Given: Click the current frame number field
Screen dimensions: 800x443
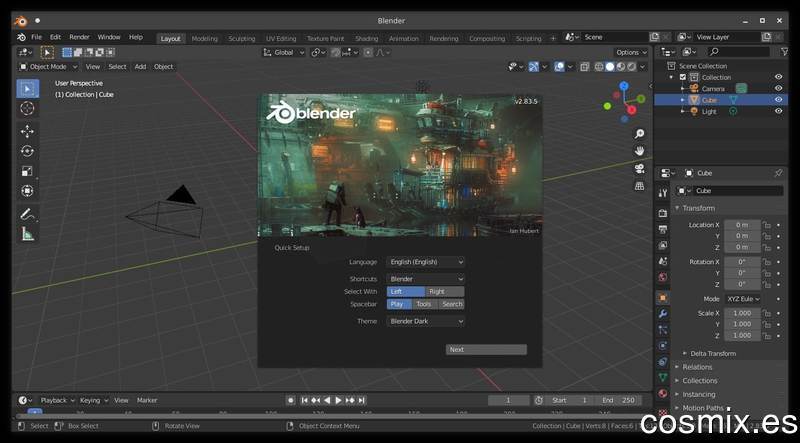Looking at the screenshot, I should [x=508, y=401].
